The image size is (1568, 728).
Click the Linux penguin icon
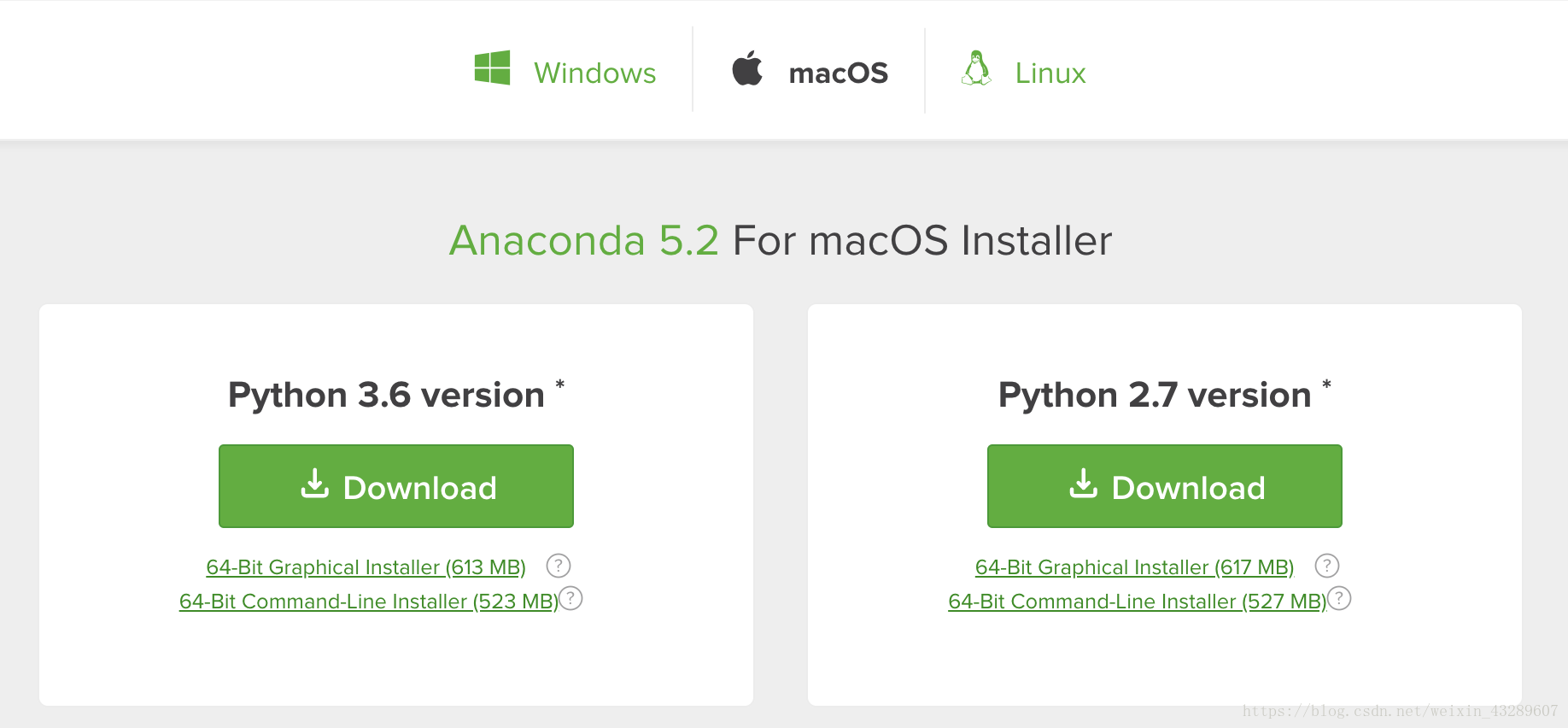click(976, 68)
